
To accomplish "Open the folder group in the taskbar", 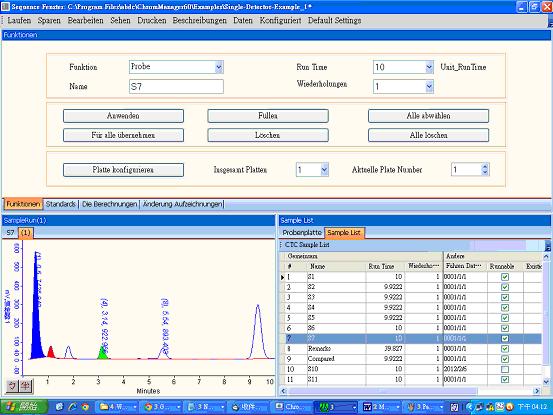I will (x=118, y=407).
